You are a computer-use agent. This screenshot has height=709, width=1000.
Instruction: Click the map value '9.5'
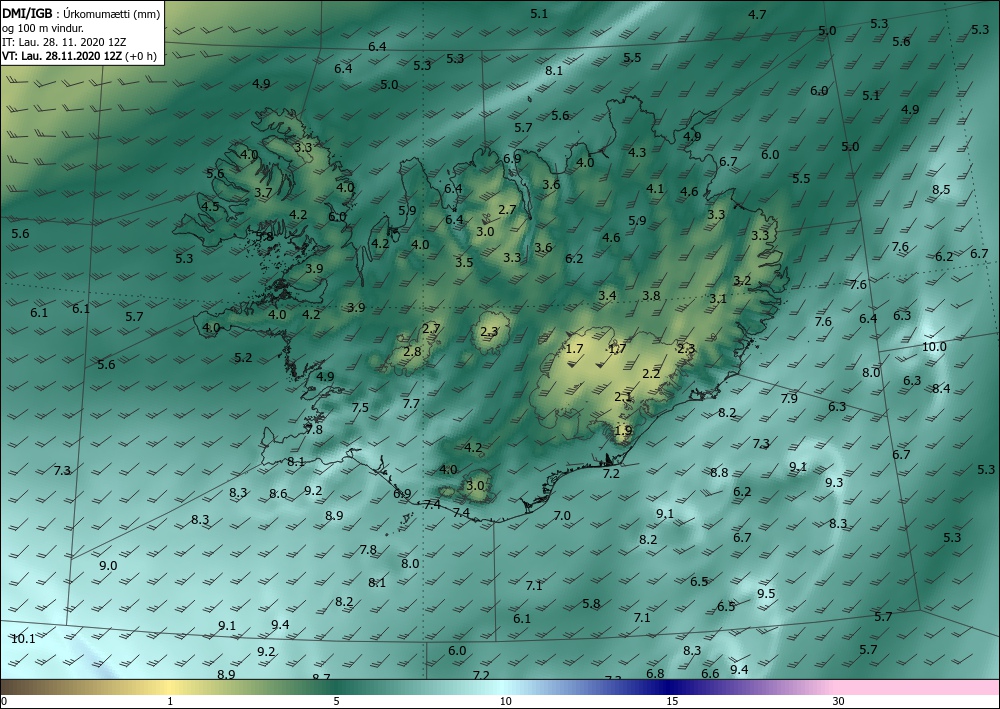(766, 594)
